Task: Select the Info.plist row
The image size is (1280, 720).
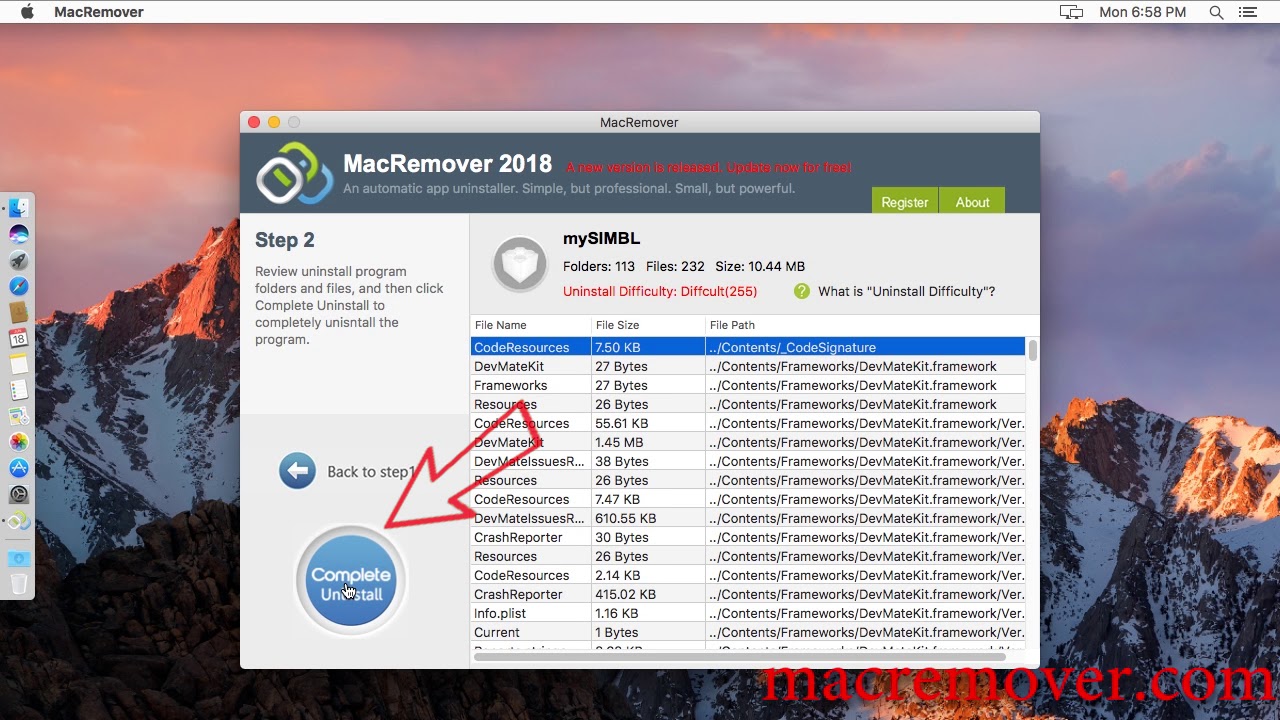Action: tap(748, 613)
